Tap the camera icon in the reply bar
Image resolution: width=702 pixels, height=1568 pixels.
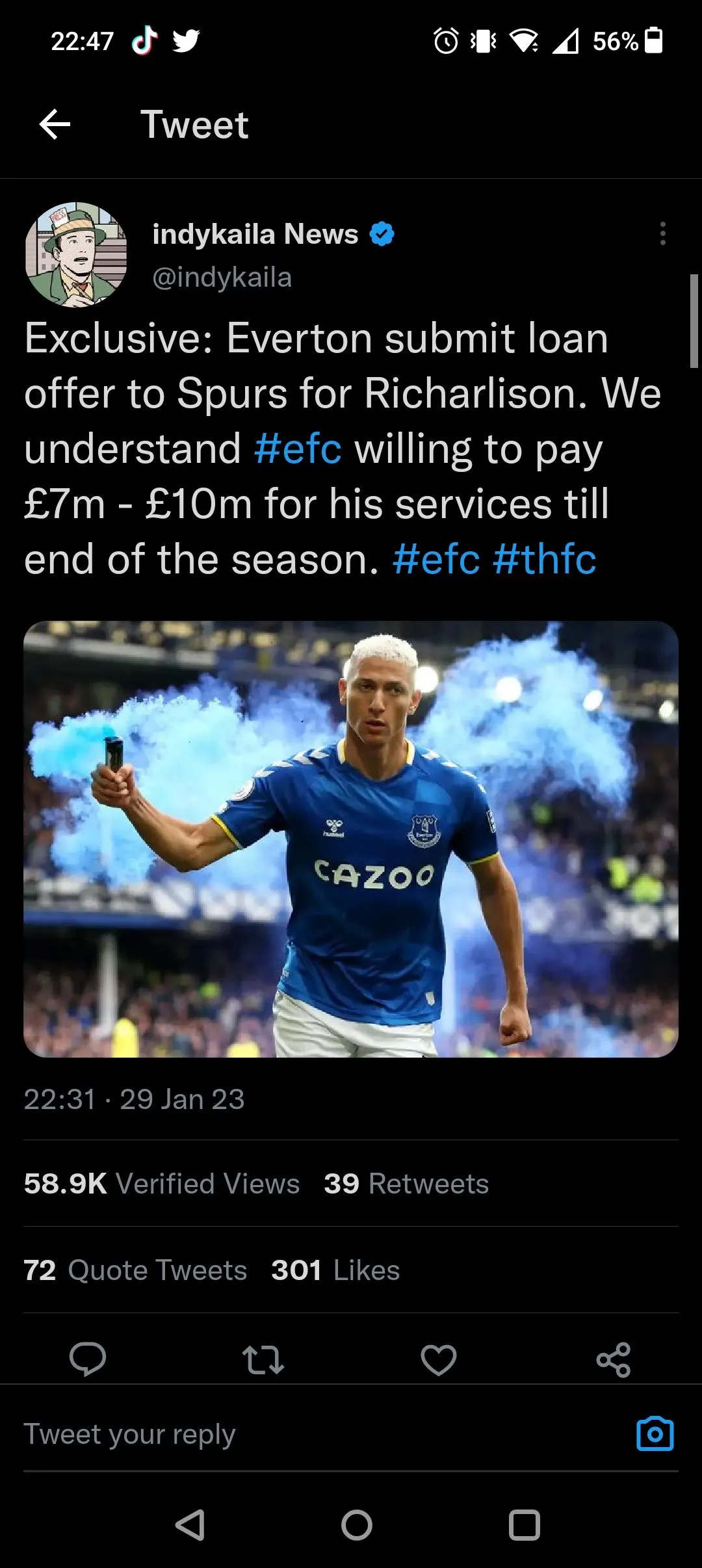pyautogui.click(x=655, y=1433)
